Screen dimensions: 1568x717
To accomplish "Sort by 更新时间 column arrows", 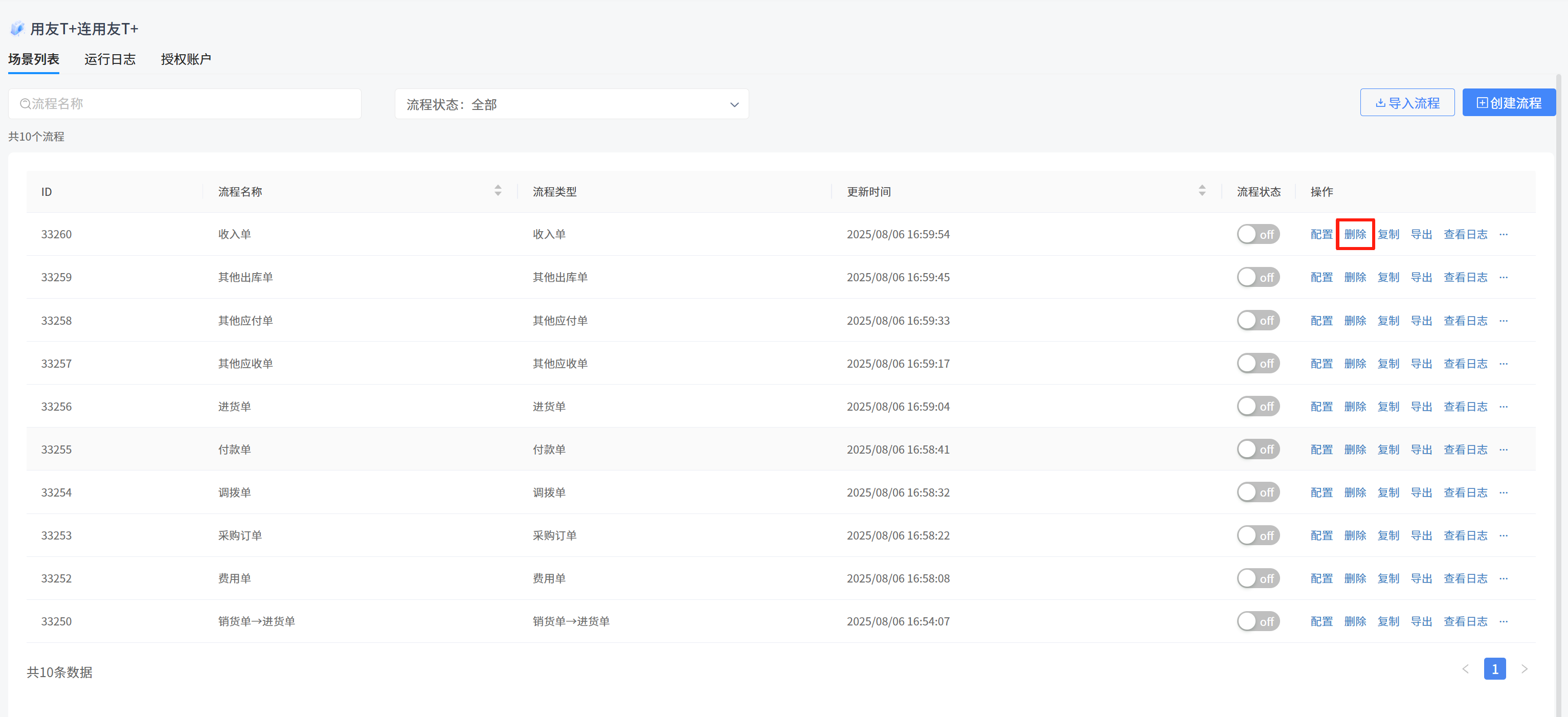I will [1201, 191].
